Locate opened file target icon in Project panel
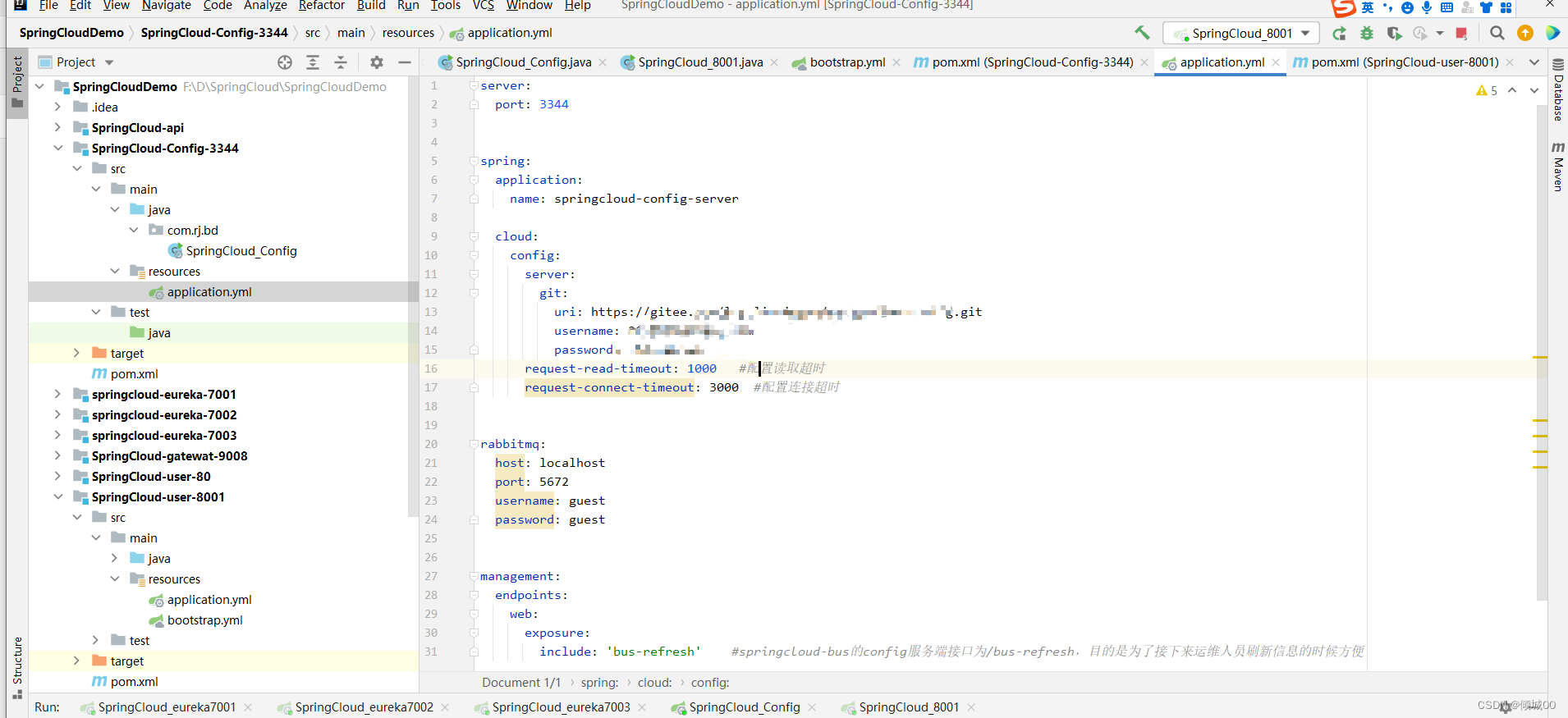Viewport: 1568px width, 718px height. click(x=285, y=62)
